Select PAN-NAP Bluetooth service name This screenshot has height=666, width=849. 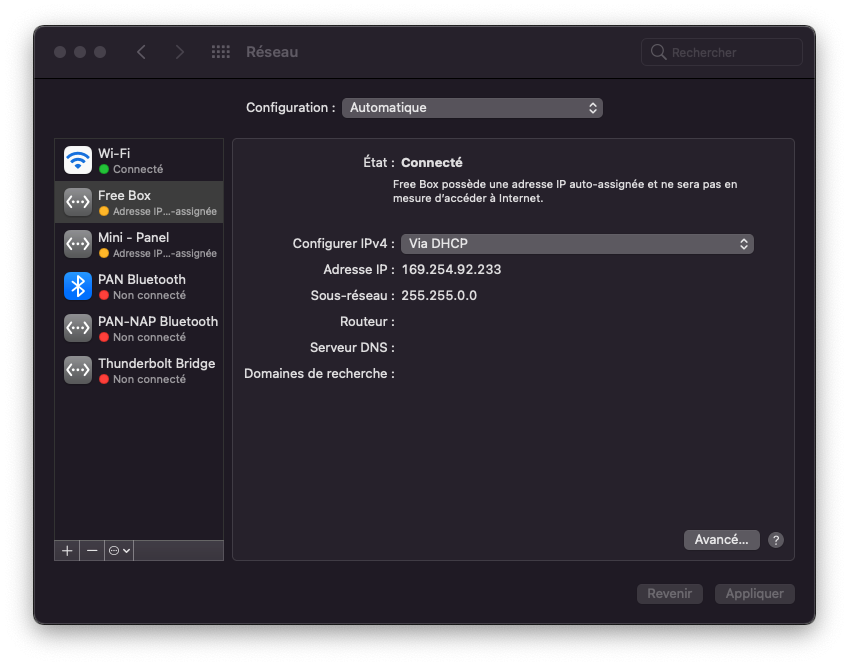click(158, 322)
